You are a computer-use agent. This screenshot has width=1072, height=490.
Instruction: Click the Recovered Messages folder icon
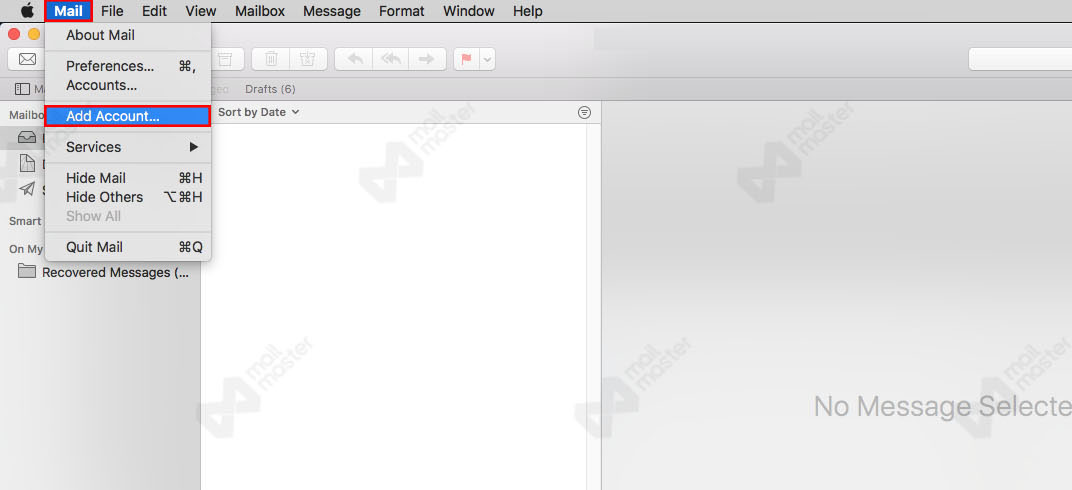(27, 271)
